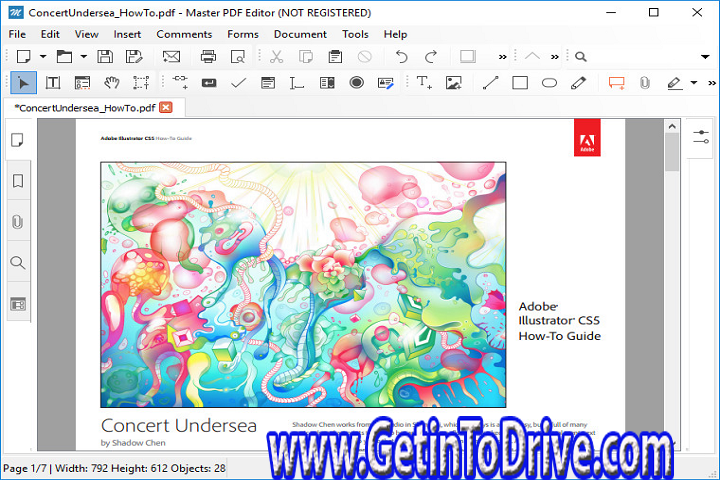Open the Tools menu
This screenshot has height=480, width=720.
click(x=355, y=34)
